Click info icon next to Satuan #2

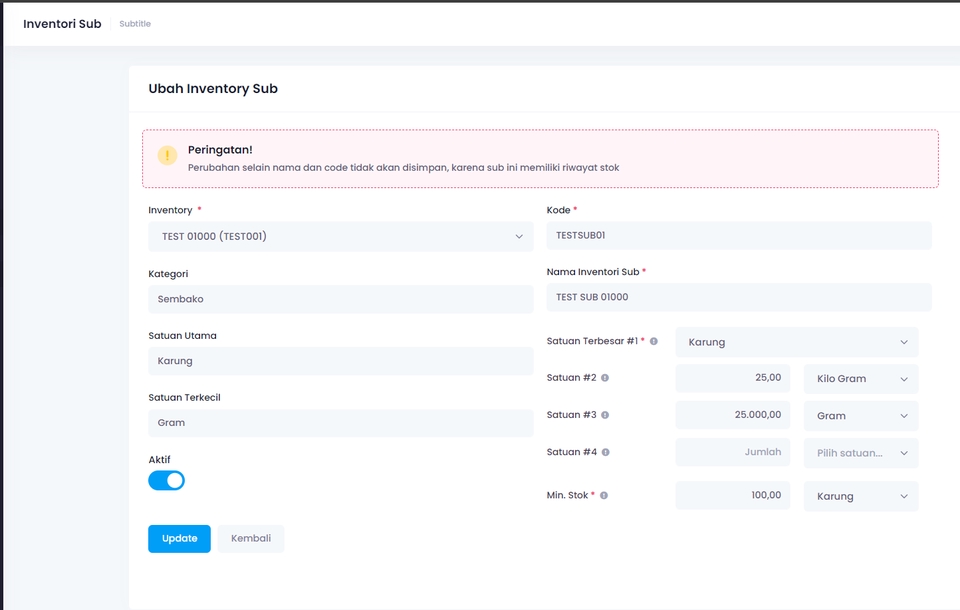point(605,378)
